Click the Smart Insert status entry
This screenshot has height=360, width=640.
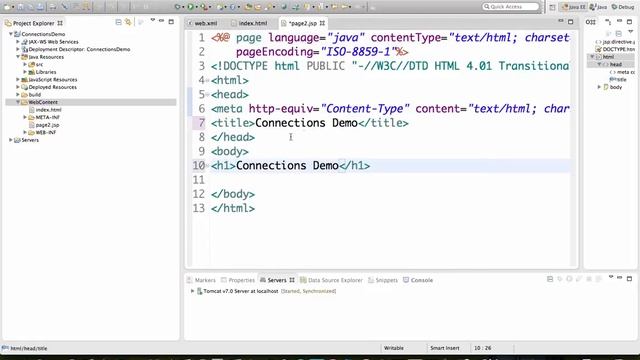444,348
